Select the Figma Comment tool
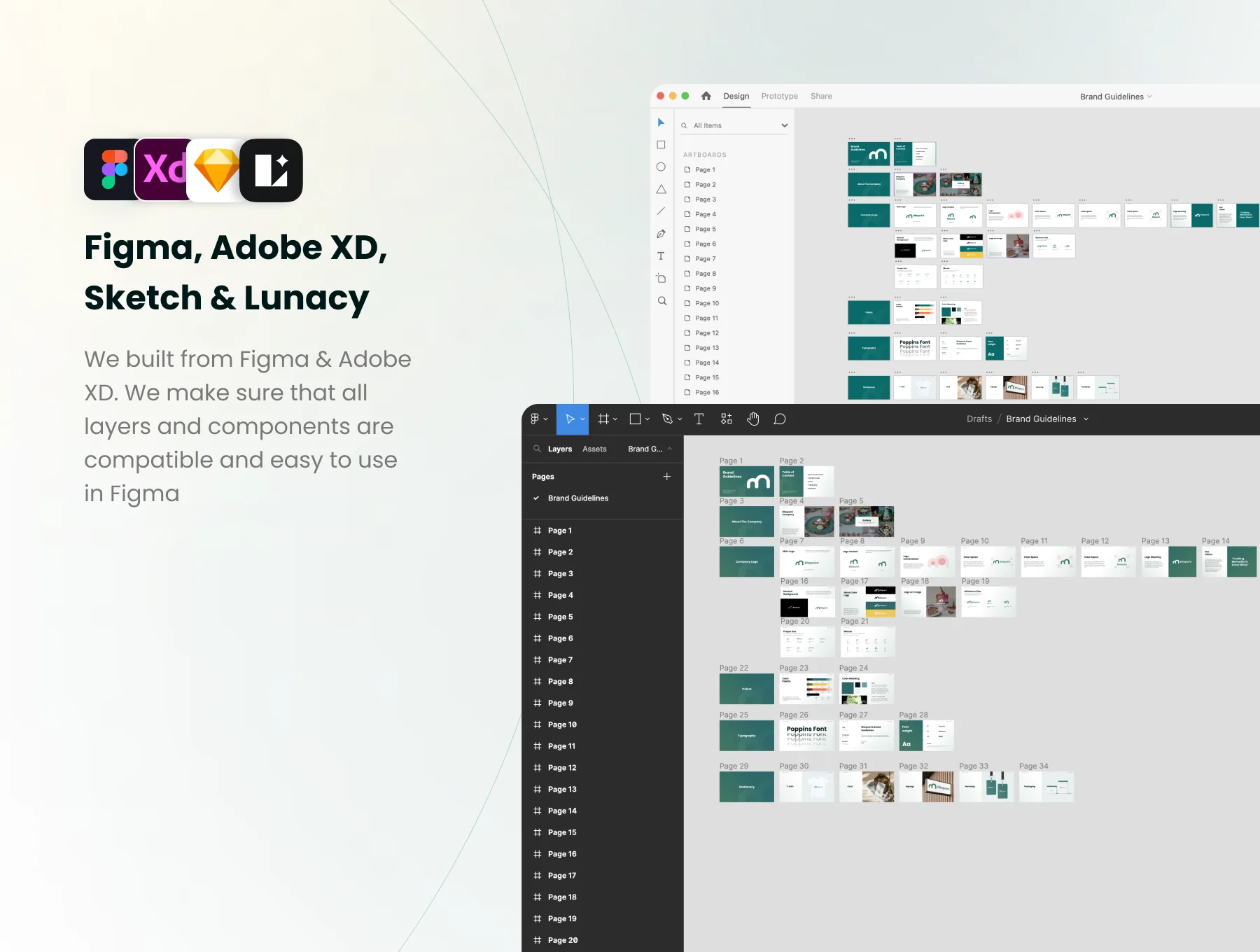The height and width of the screenshot is (952, 1260). point(780,419)
